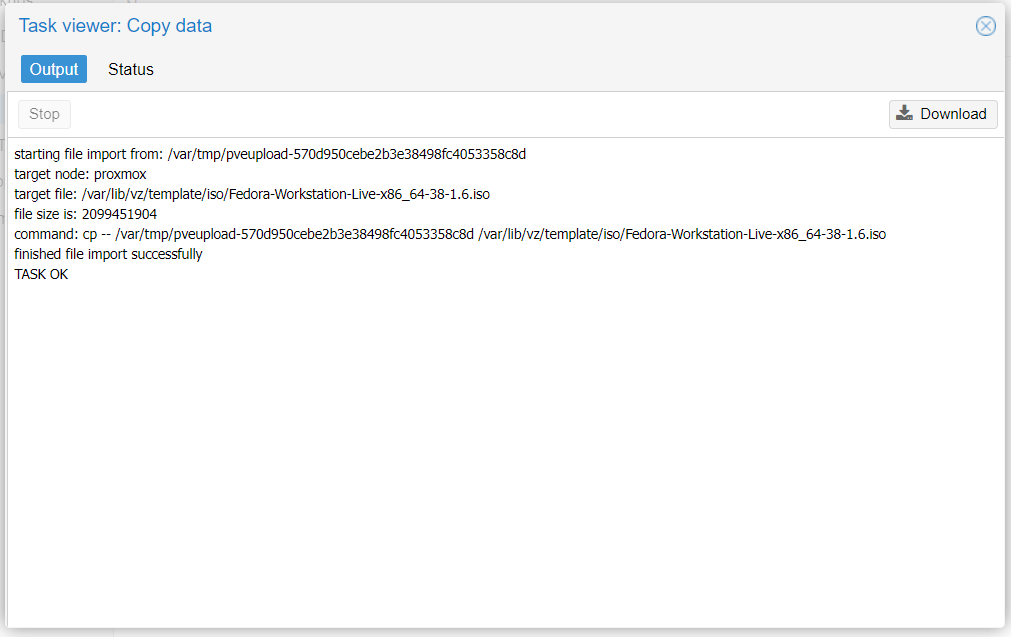Click the node name 'proxmox'
The width and height of the screenshot is (1011, 637).
(x=120, y=174)
